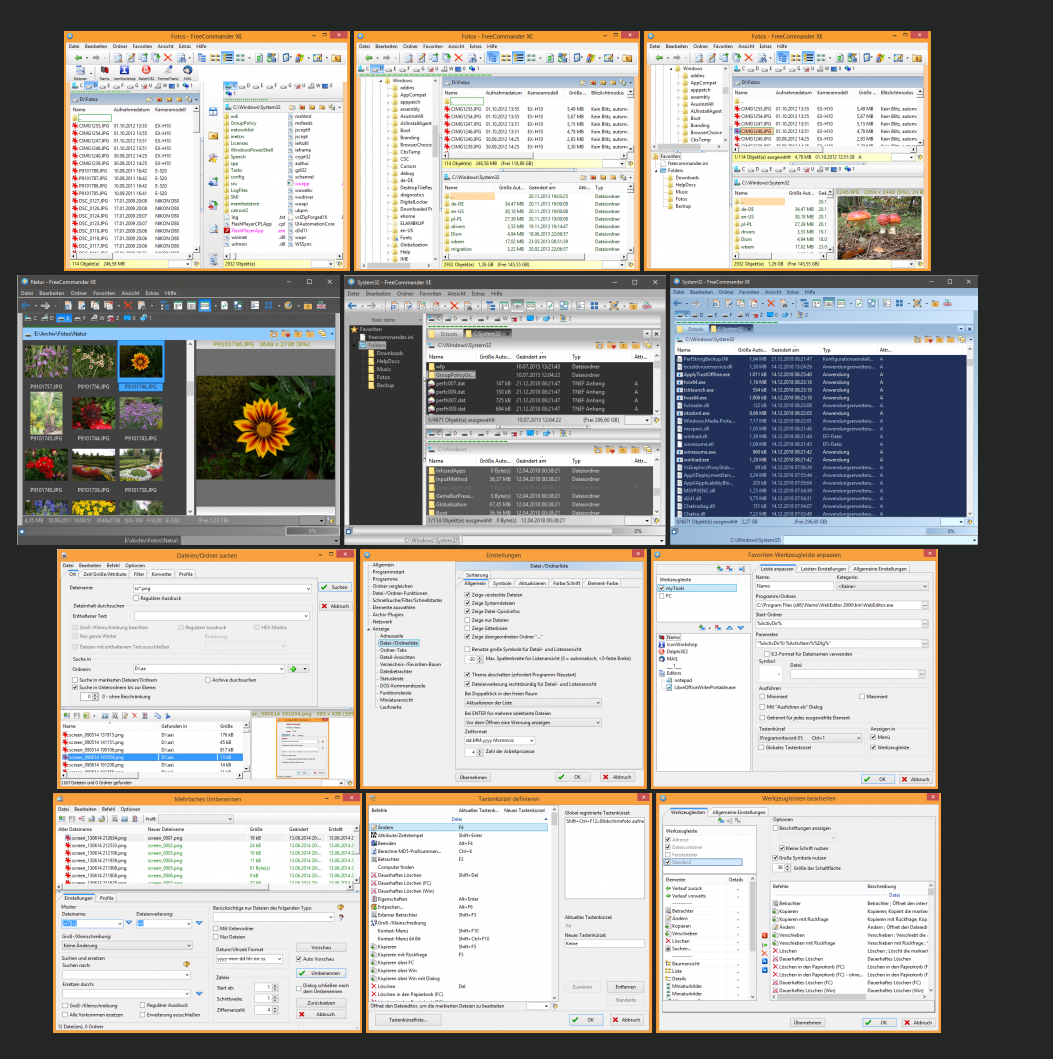Switch to Zeit/Größe/Attribute tab
This screenshot has width=1053, height=1059.
pyautogui.click(x=105, y=574)
